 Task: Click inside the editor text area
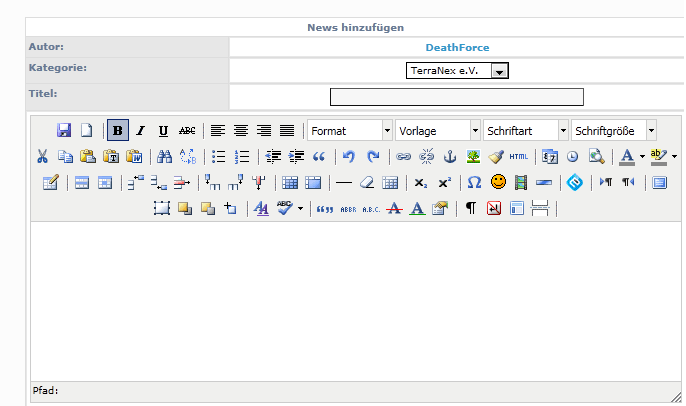356,301
